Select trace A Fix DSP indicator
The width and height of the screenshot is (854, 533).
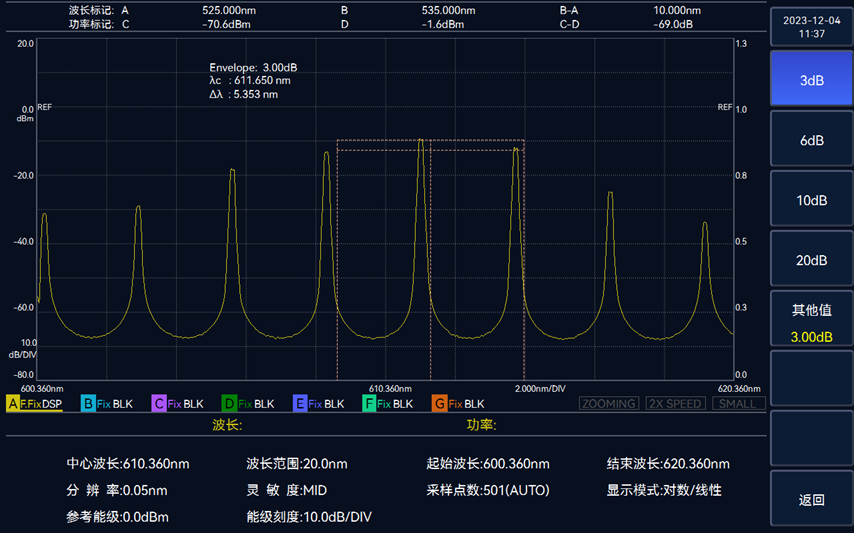pos(35,404)
